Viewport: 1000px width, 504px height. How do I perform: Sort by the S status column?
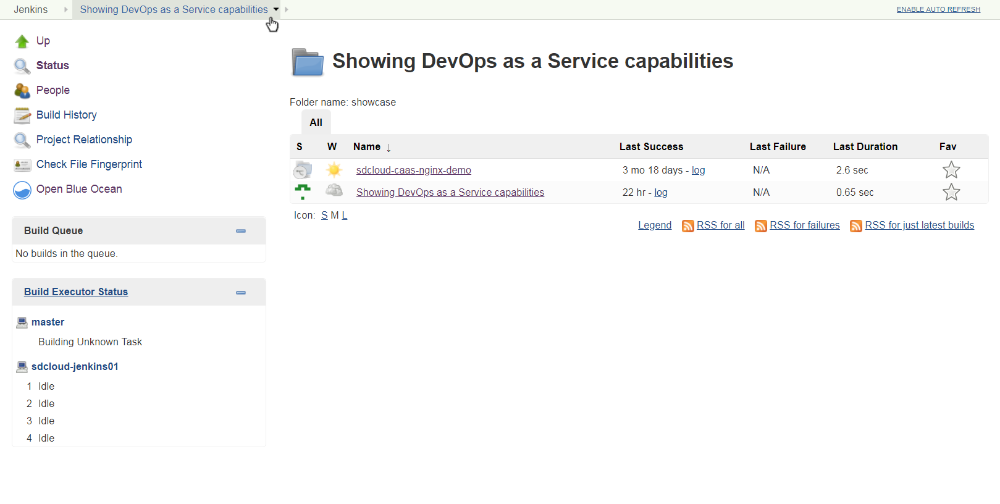click(299, 147)
